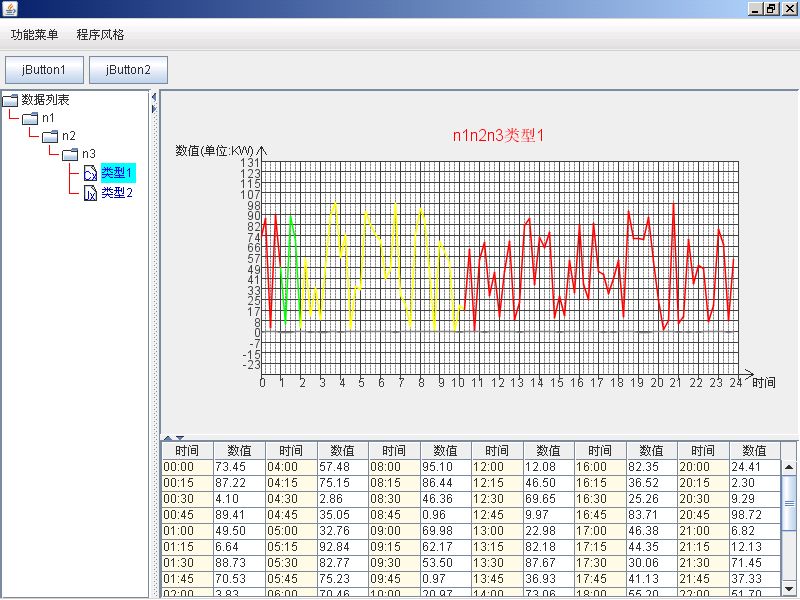Screen dimensions: 800x600
Task: Click the n2 folder icon
Action: click(50, 136)
